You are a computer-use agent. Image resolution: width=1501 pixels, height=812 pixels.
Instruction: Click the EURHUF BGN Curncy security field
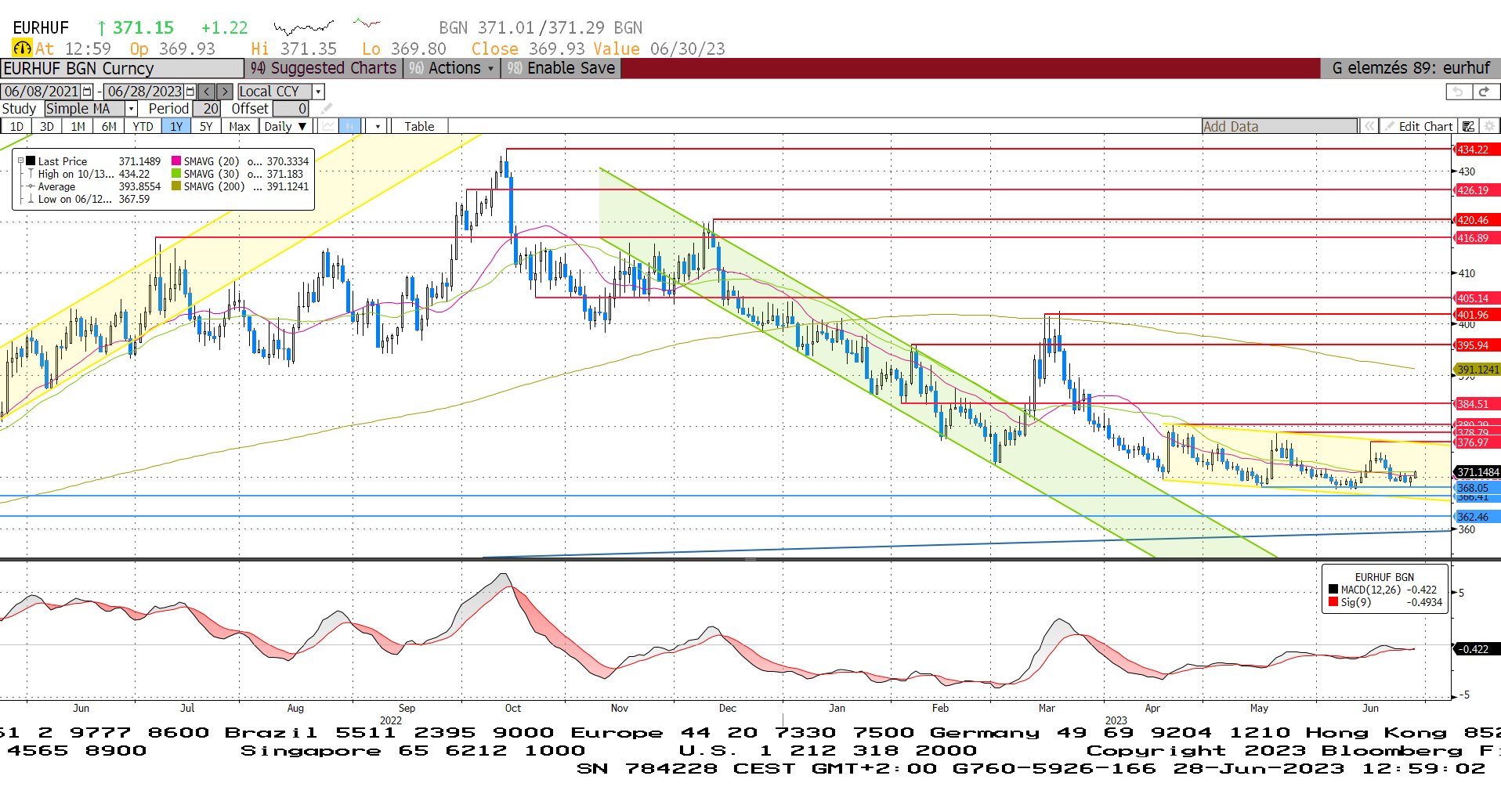pos(122,68)
